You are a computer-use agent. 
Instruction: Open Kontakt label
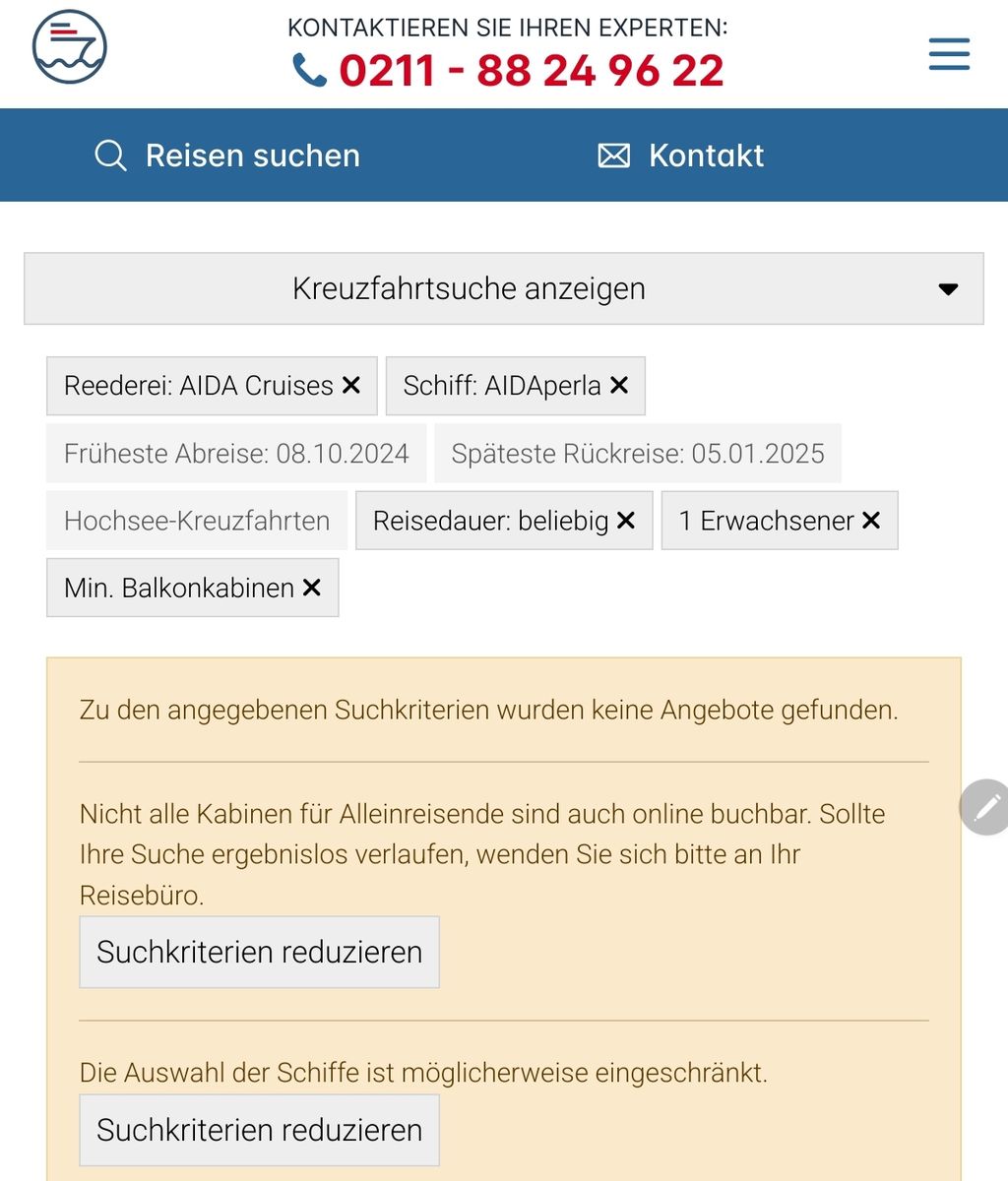[x=706, y=155]
